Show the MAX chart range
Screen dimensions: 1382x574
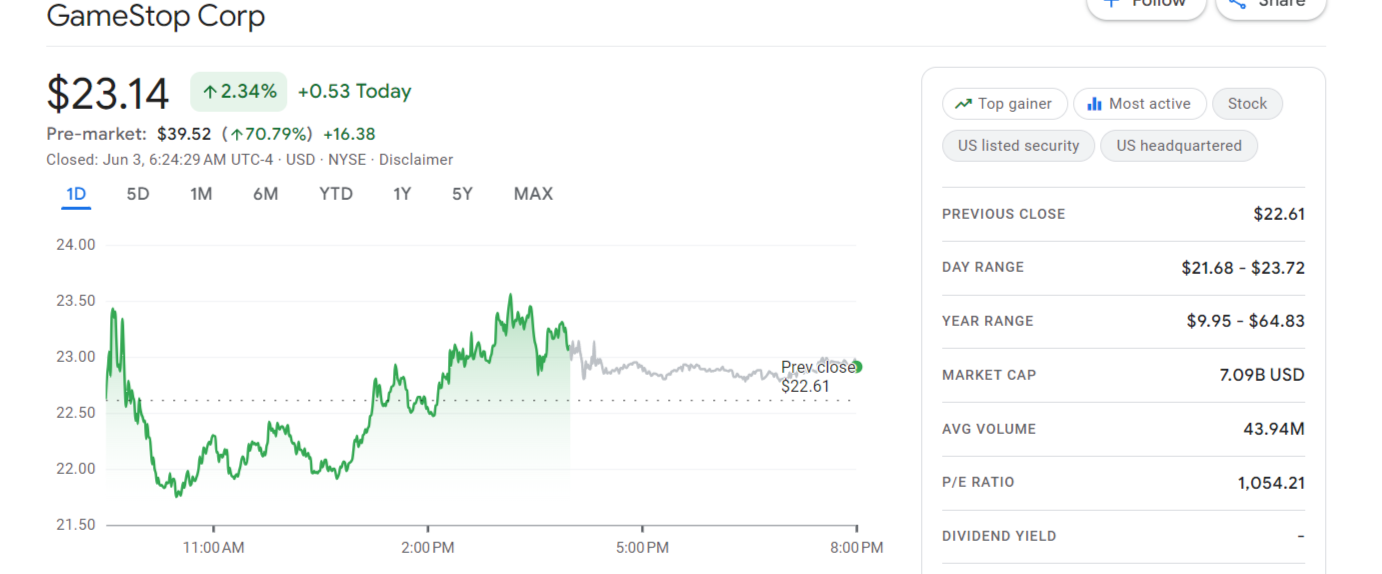(533, 194)
